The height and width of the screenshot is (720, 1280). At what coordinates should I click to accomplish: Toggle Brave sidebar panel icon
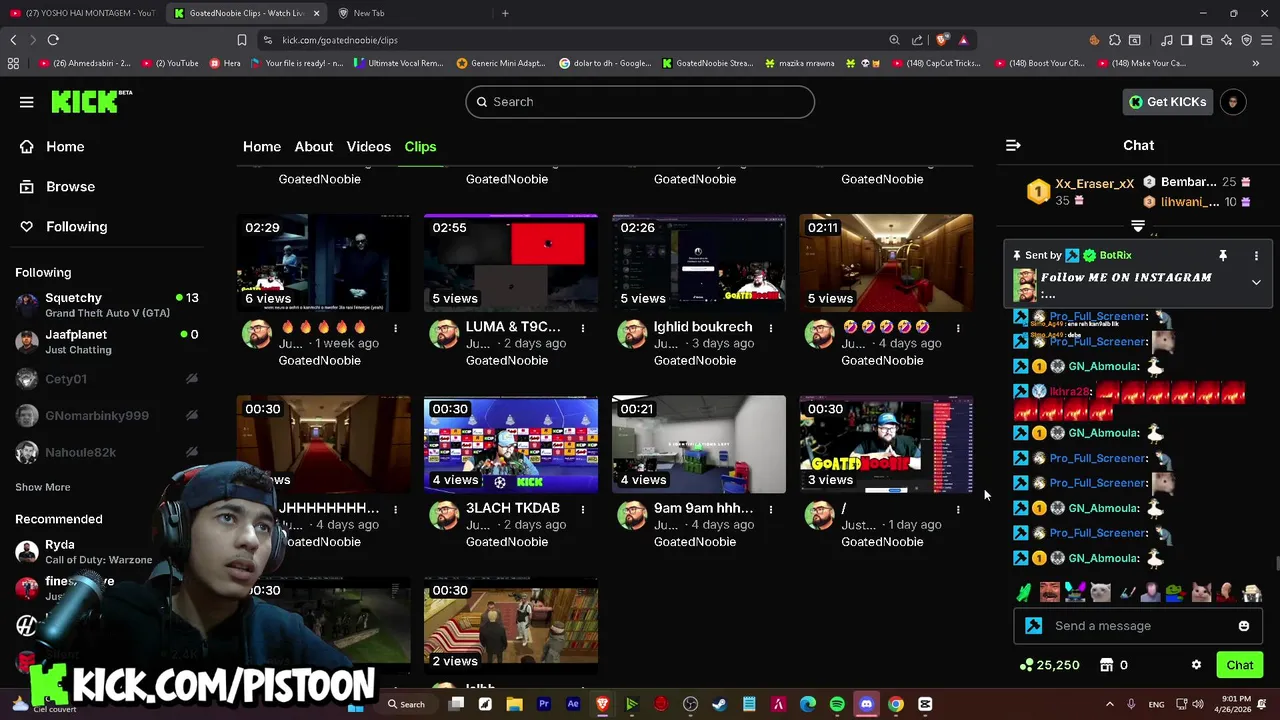pyautogui.click(x=1186, y=40)
